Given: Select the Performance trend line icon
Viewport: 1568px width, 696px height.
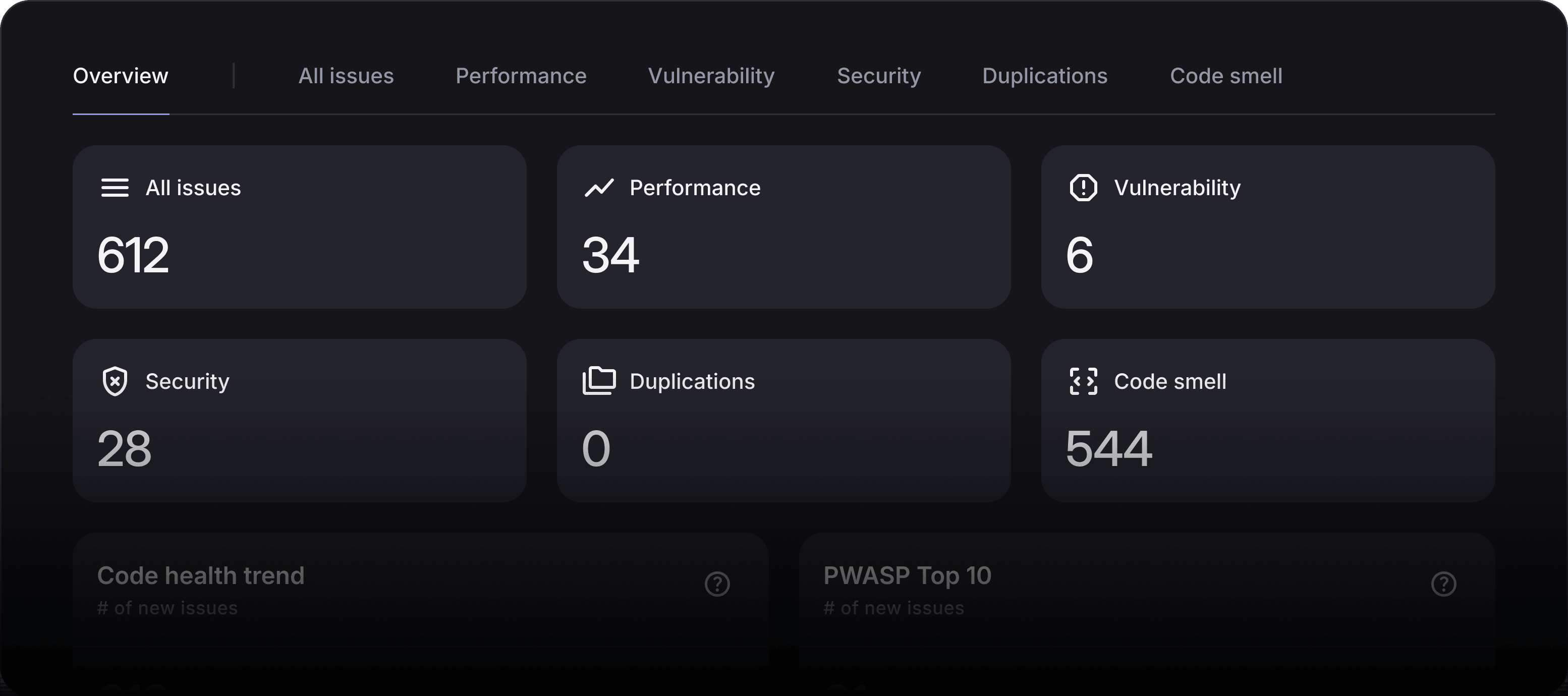Looking at the screenshot, I should click(x=599, y=188).
